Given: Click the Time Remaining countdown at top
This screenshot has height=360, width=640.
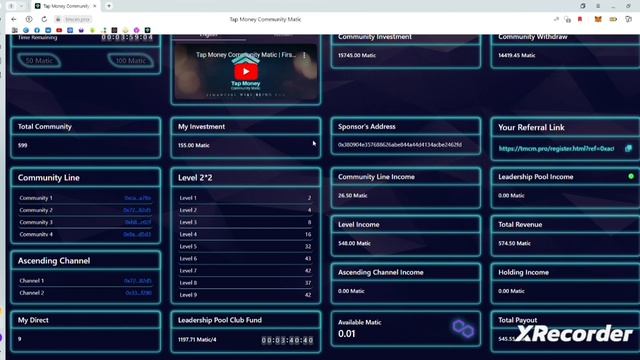Looking at the screenshot, I should 127,38.
